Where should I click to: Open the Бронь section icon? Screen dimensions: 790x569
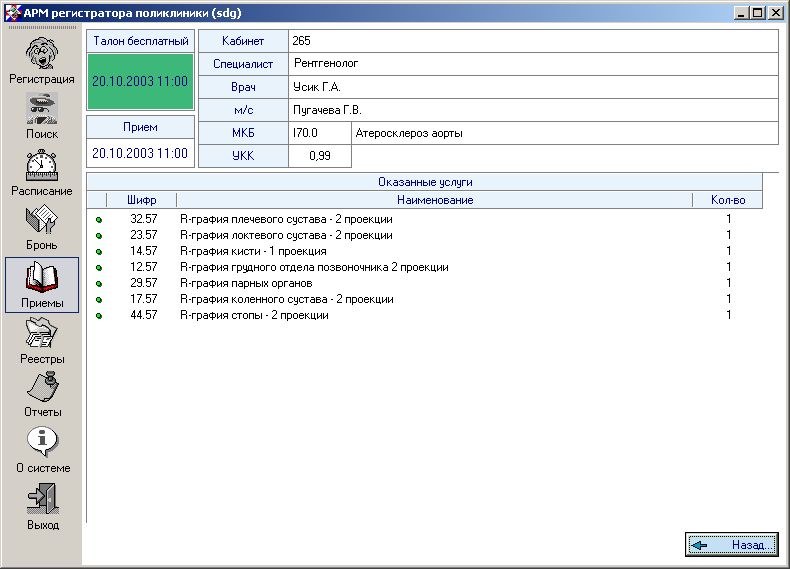tap(42, 219)
